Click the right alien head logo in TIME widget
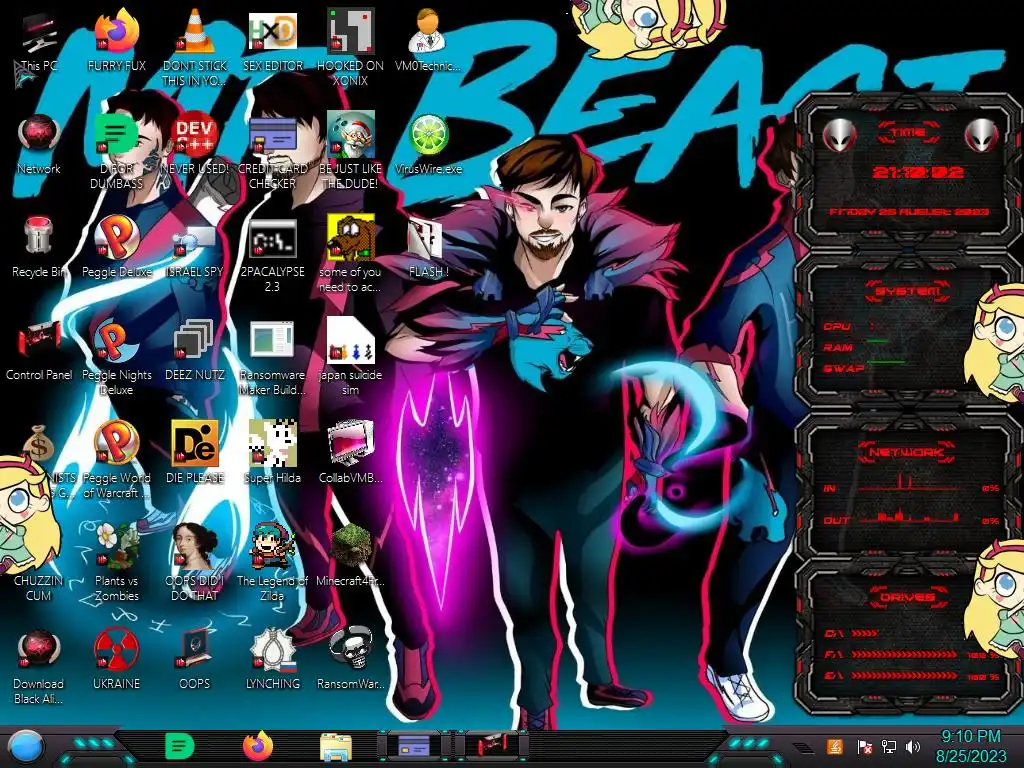This screenshot has height=768, width=1024. pos(981,135)
